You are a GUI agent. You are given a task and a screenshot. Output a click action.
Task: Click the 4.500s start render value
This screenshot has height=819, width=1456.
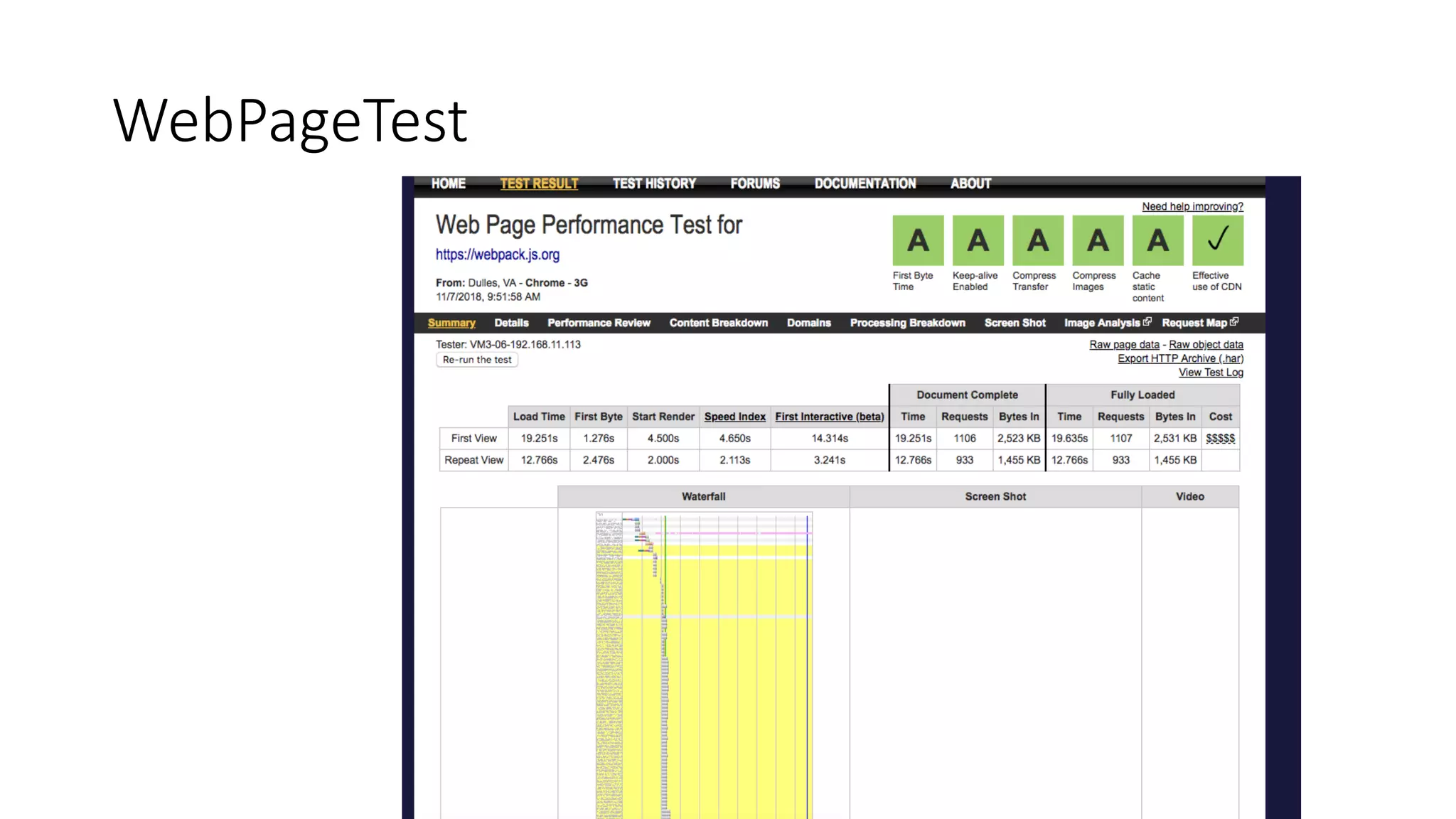pos(663,439)
